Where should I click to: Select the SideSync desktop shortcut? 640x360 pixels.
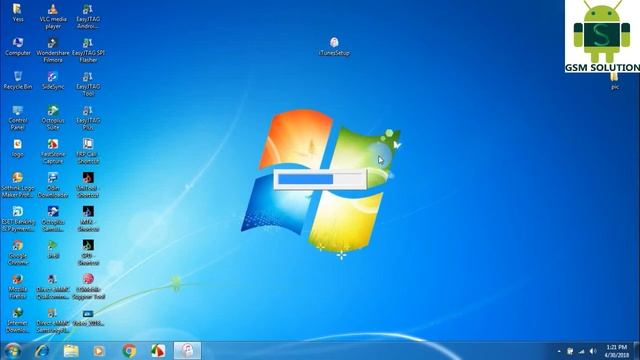coord(53,80)
